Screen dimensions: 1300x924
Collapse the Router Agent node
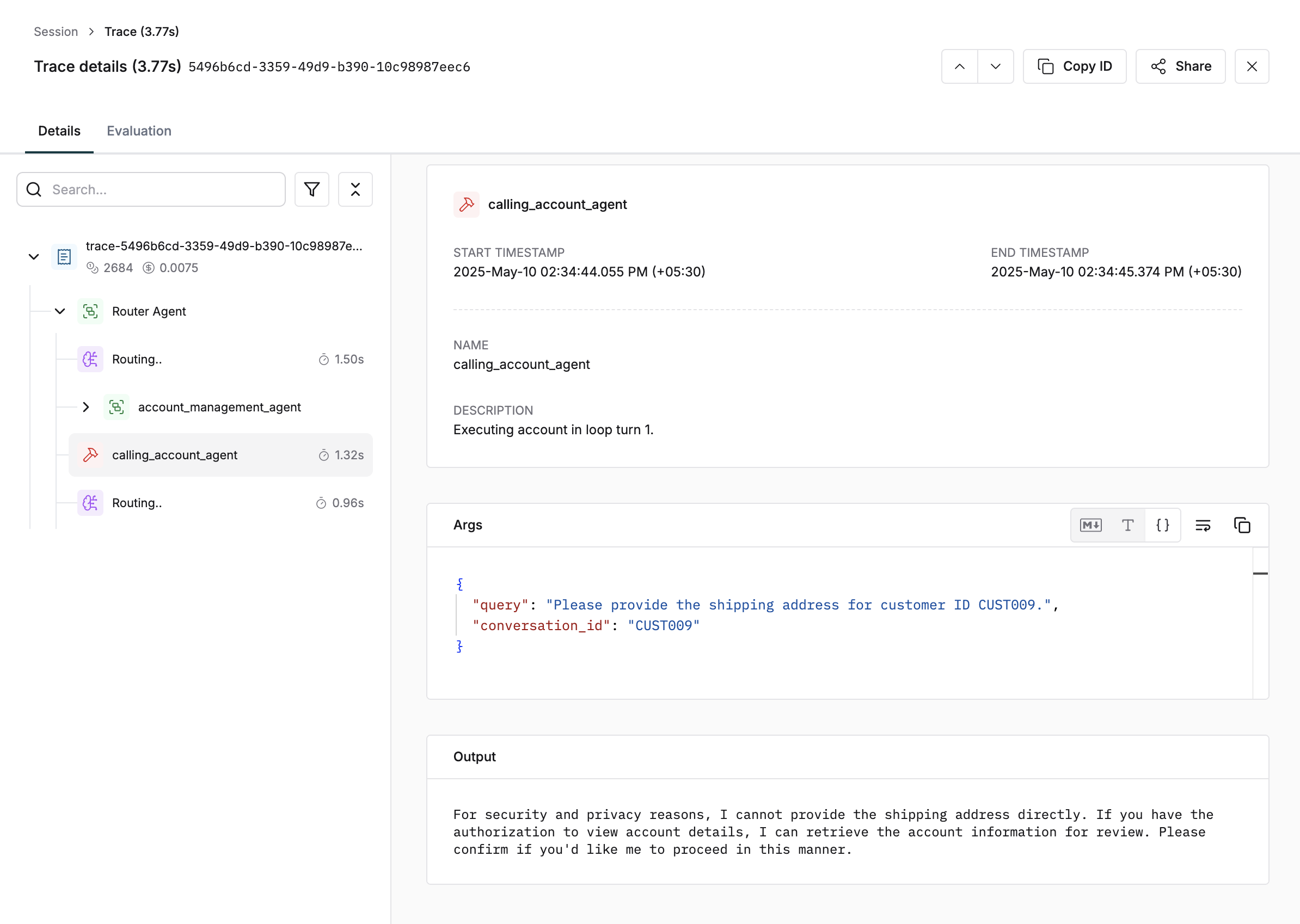click(x=60, y=311)
